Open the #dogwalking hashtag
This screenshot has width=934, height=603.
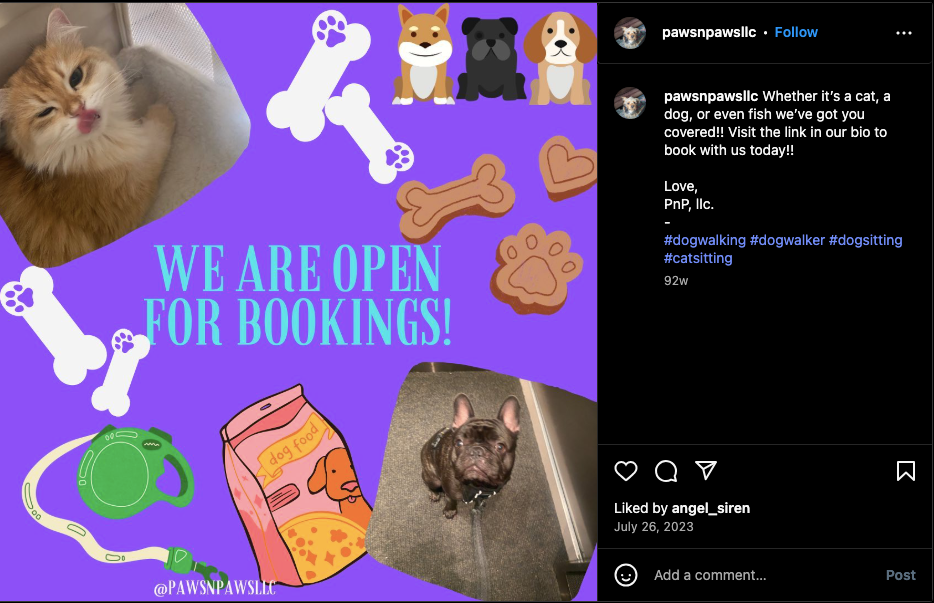(705, 240)
